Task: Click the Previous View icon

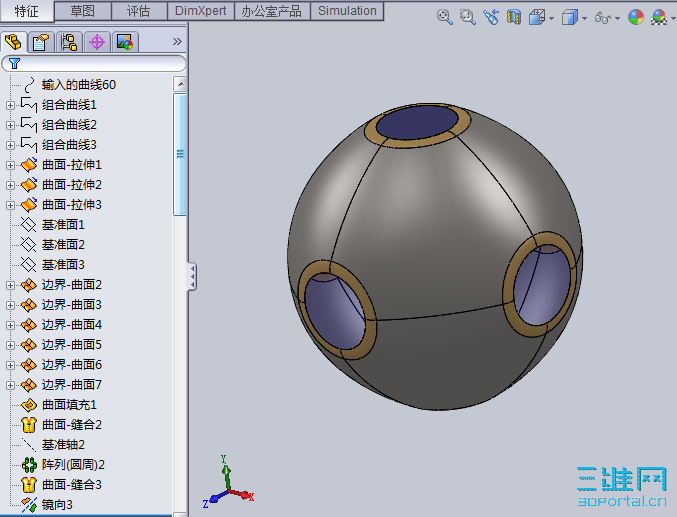Action: click(x=491, y=17)
